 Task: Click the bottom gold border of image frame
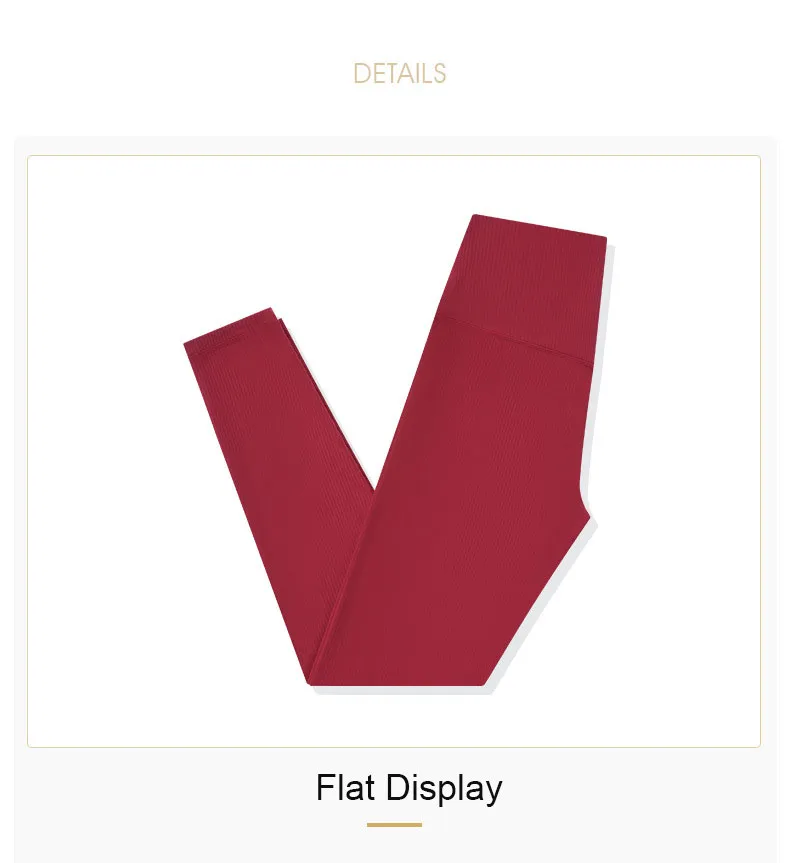click(394, 747)
